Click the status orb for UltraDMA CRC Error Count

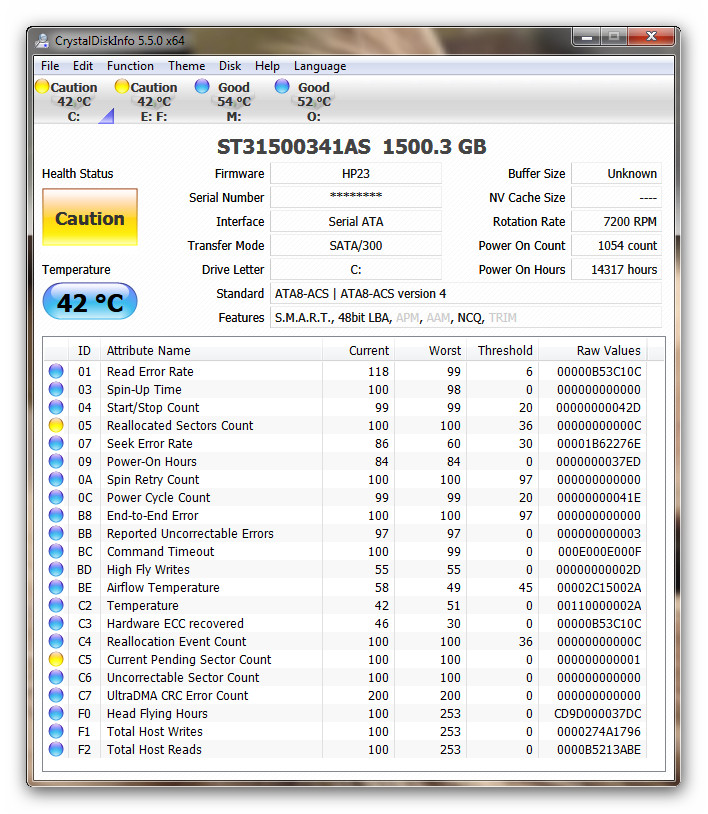pos(56,695)
